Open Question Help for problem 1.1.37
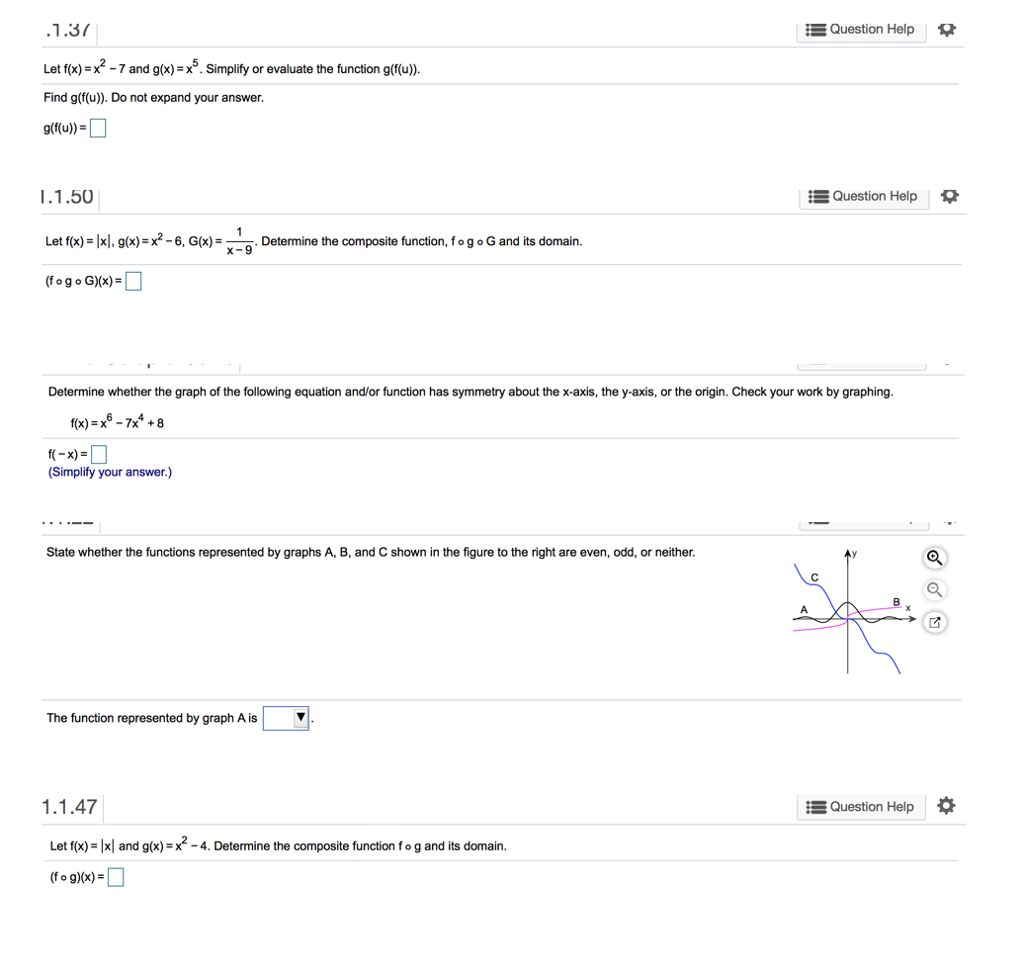 [860, 29]
